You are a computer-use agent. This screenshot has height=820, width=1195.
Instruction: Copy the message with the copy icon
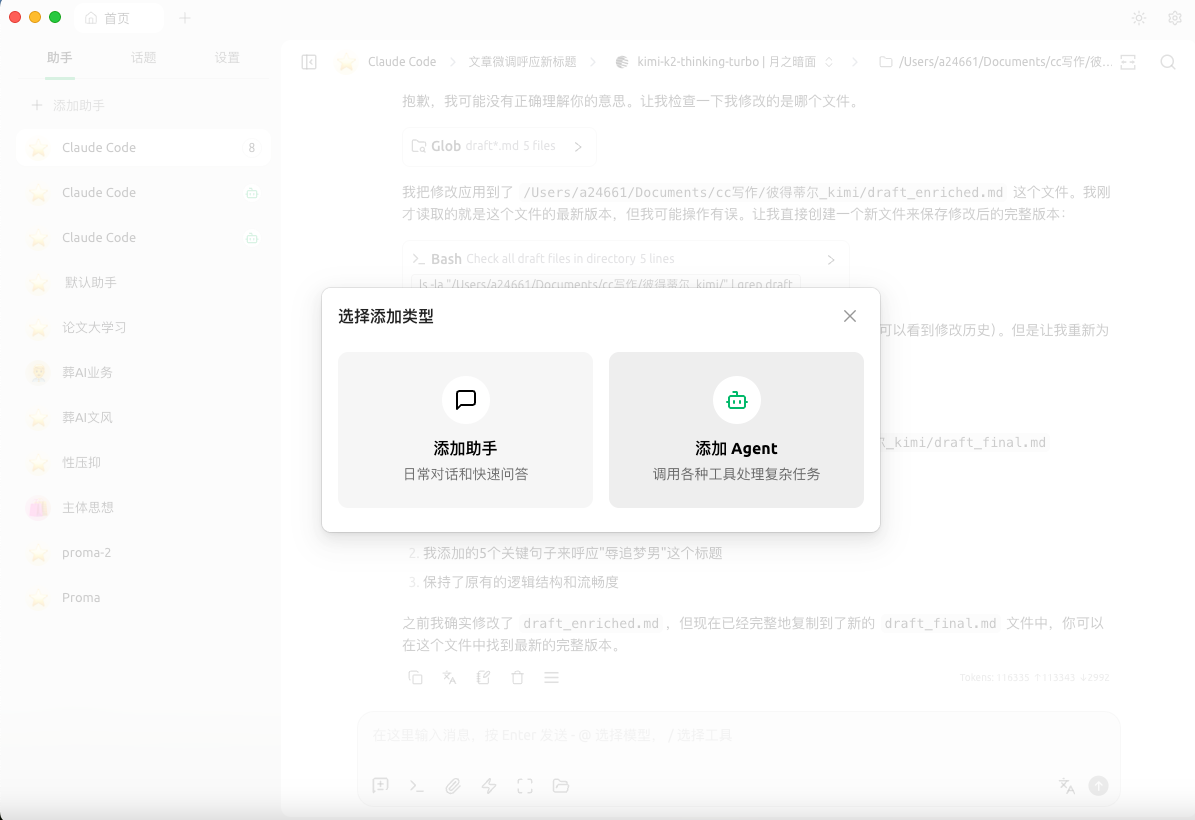tap(415, 677)
